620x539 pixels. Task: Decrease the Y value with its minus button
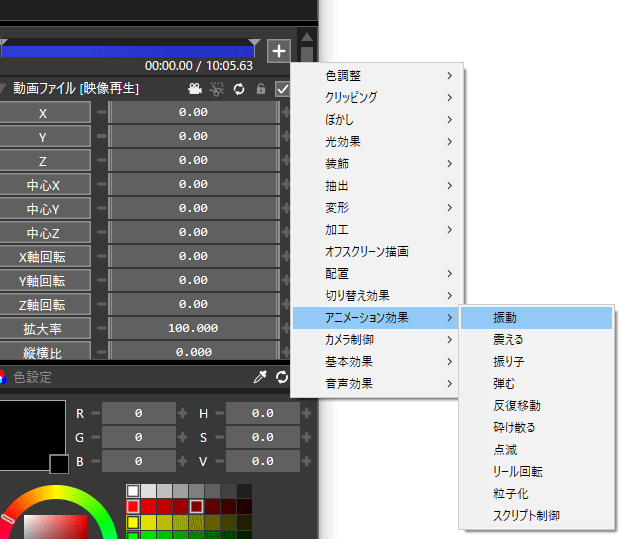pos(102,136)
